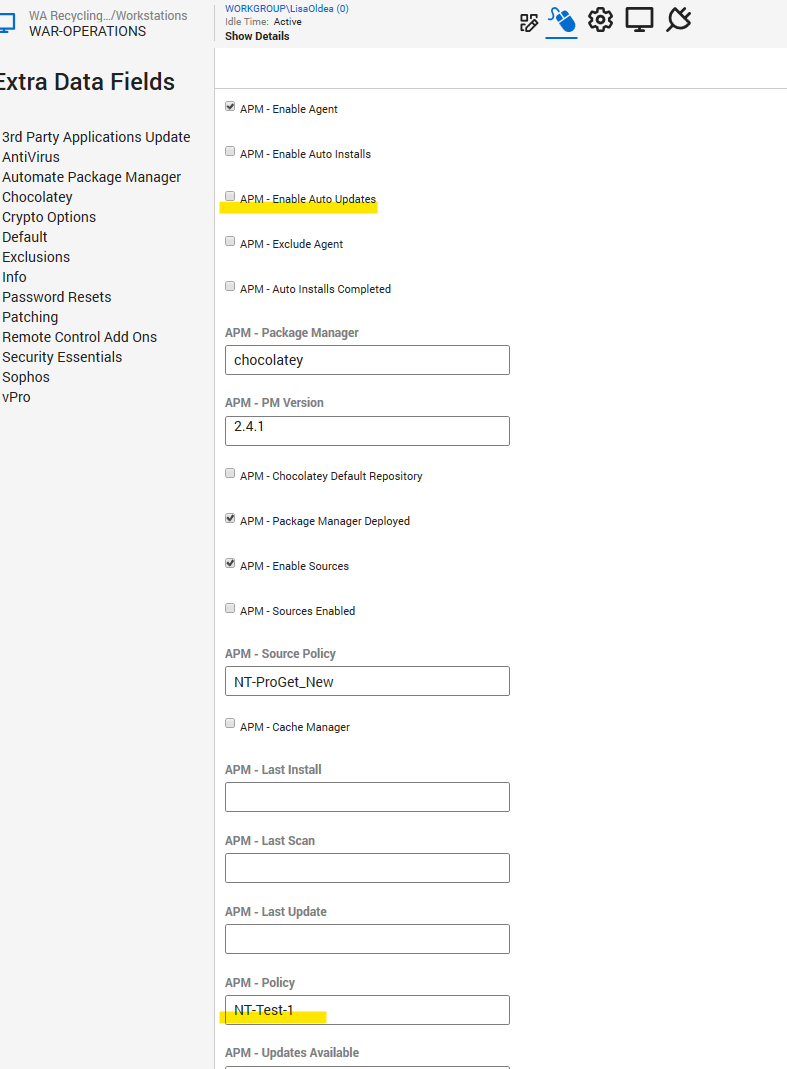Uncheck APM - Enable Agent
The width and height of the screenshot is (787, 1069).
tap(230, 106)
